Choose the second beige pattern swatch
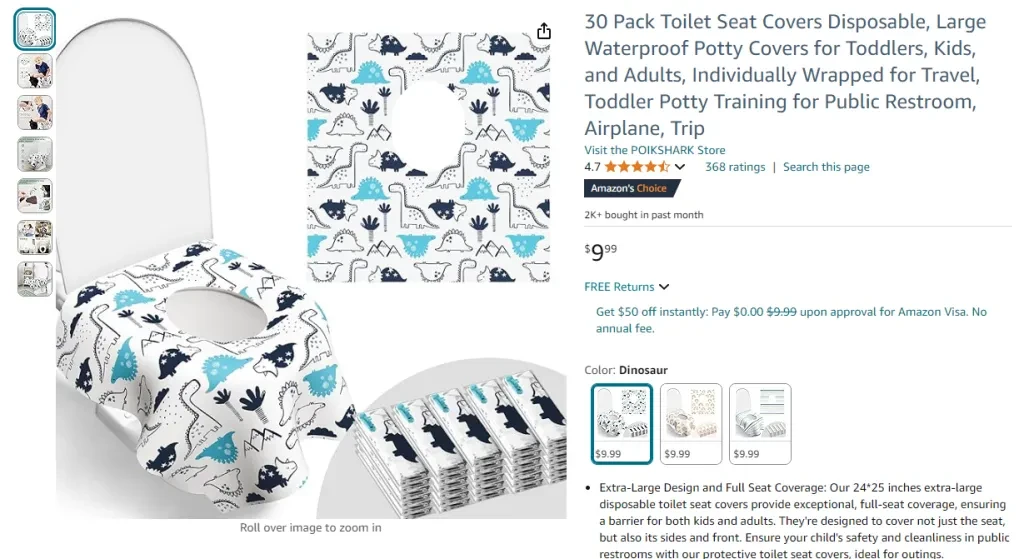 pyautogui.click(x=691, y=424)
